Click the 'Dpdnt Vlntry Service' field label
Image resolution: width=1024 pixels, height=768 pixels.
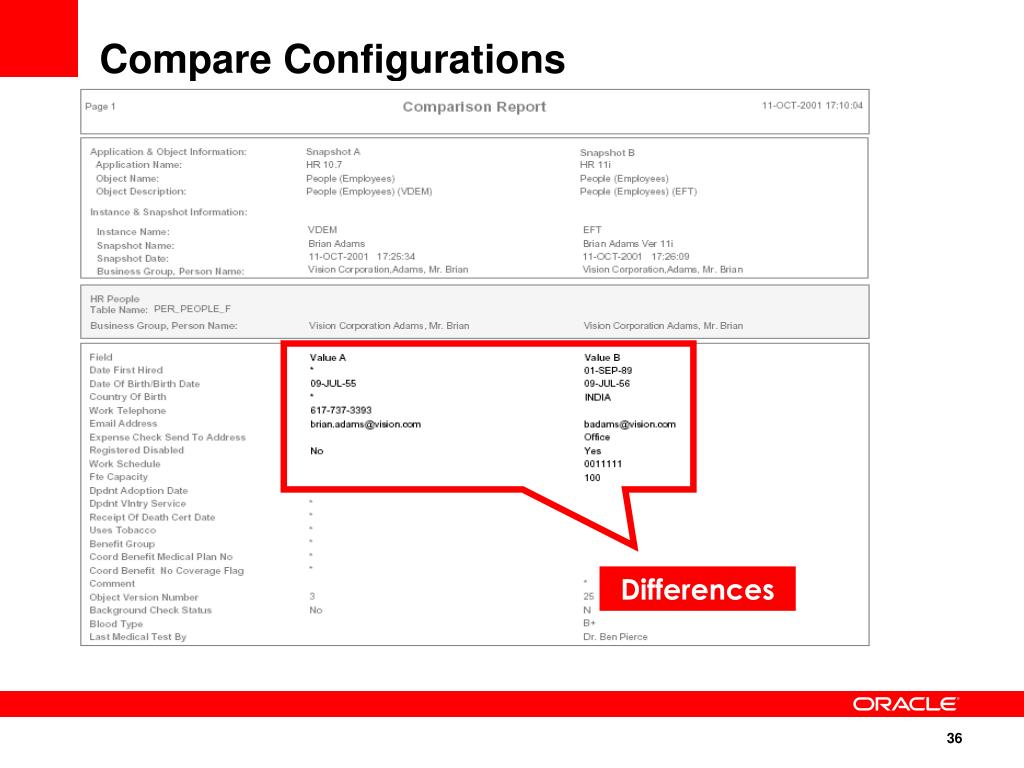[138, 504]
